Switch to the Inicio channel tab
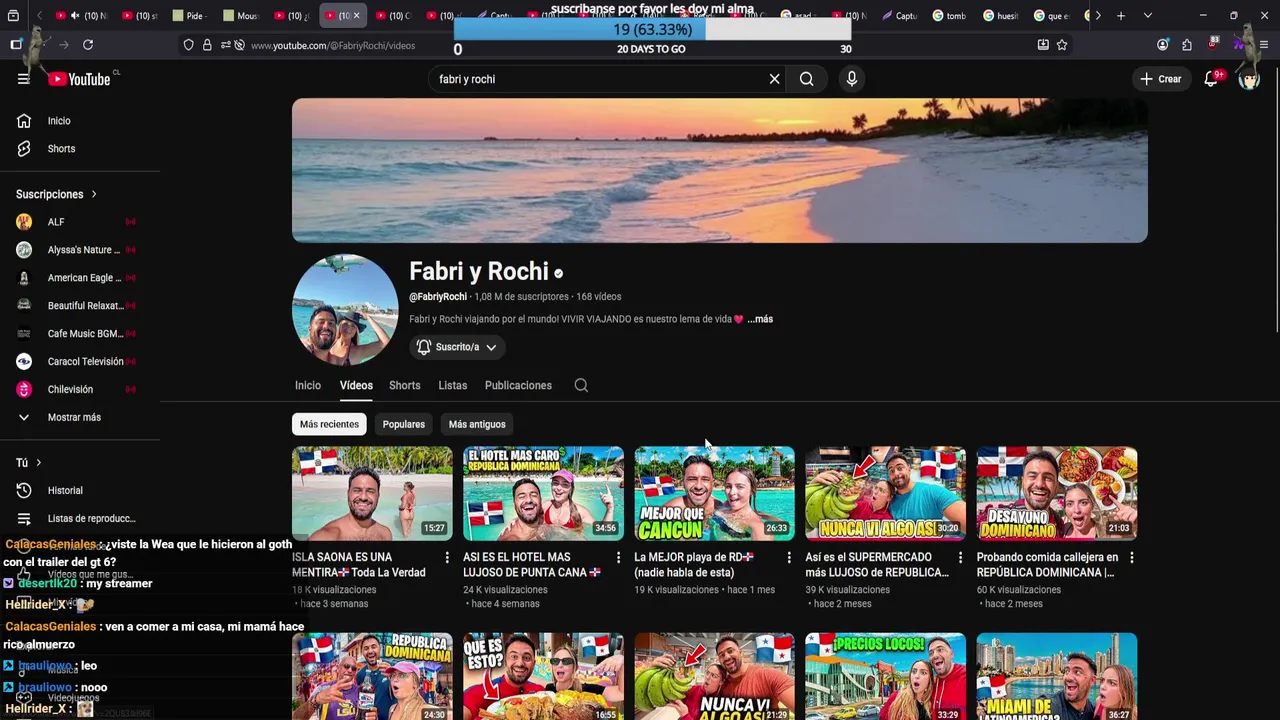Image resolution: width=1280 pixels, height=720 pixels. point(308,385)
